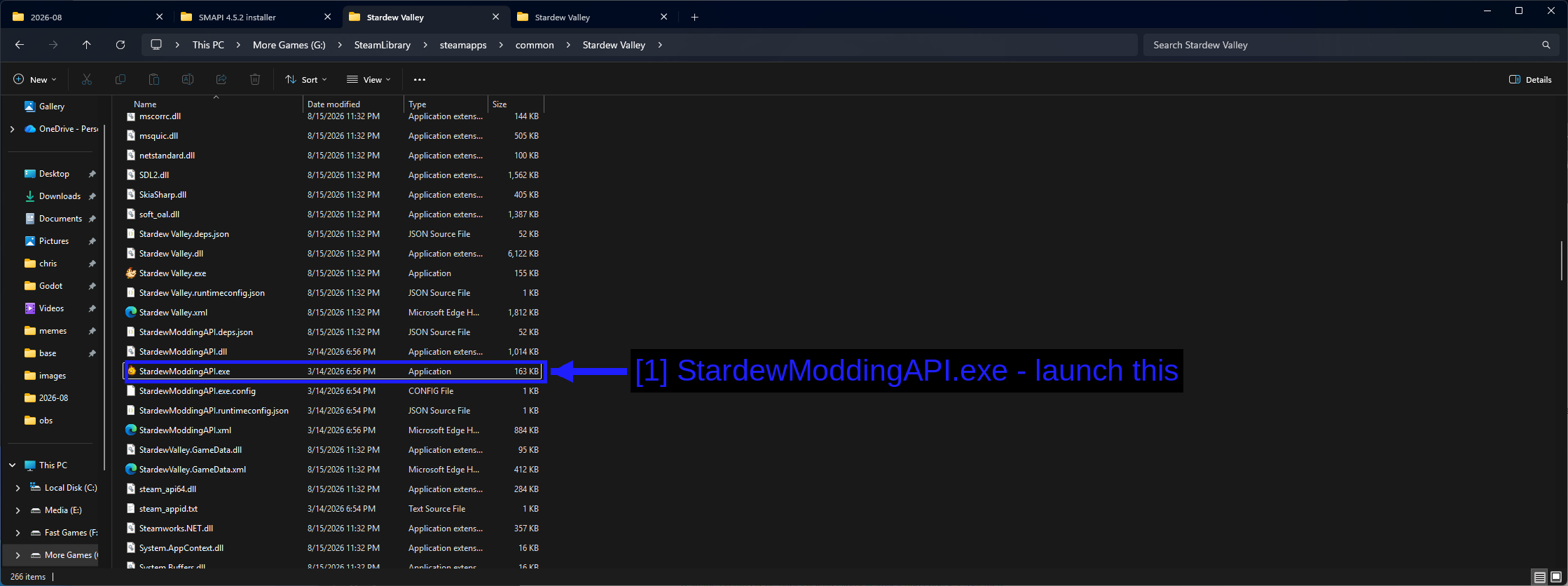Open the New dropdown menu
1568x586 pixels.
coord(35,80)
